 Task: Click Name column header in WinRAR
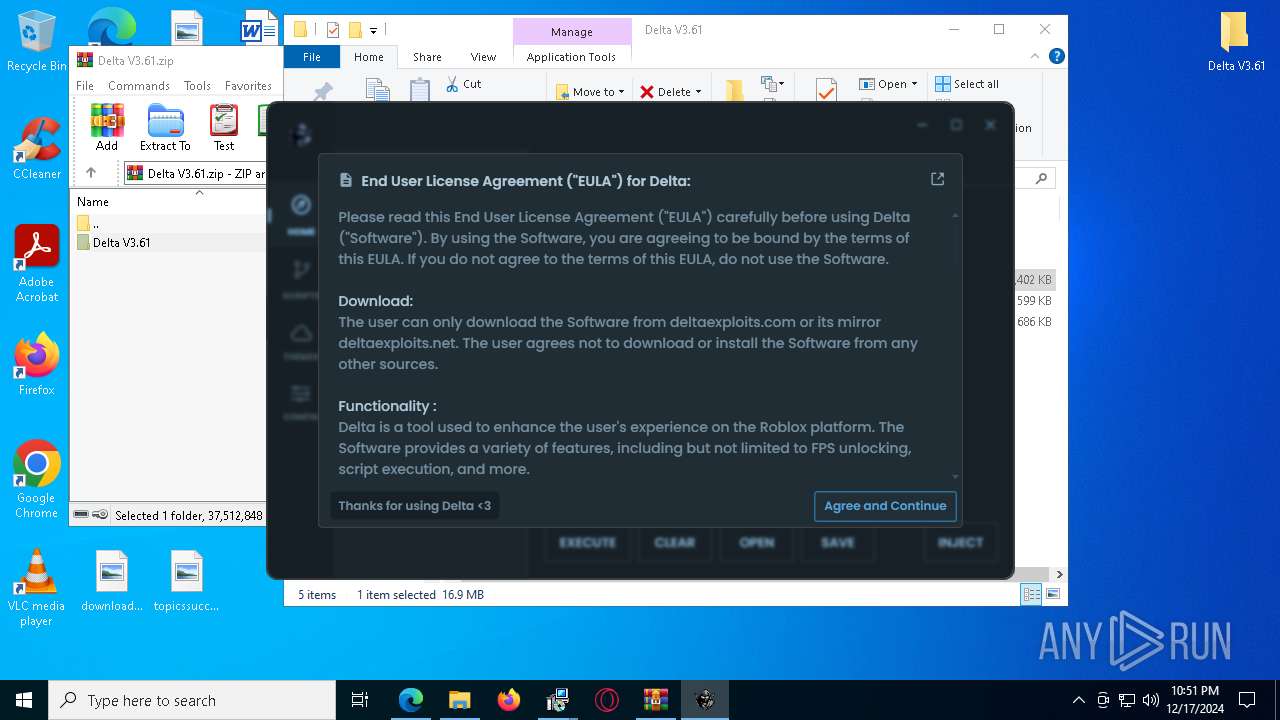tap(93, 202)
